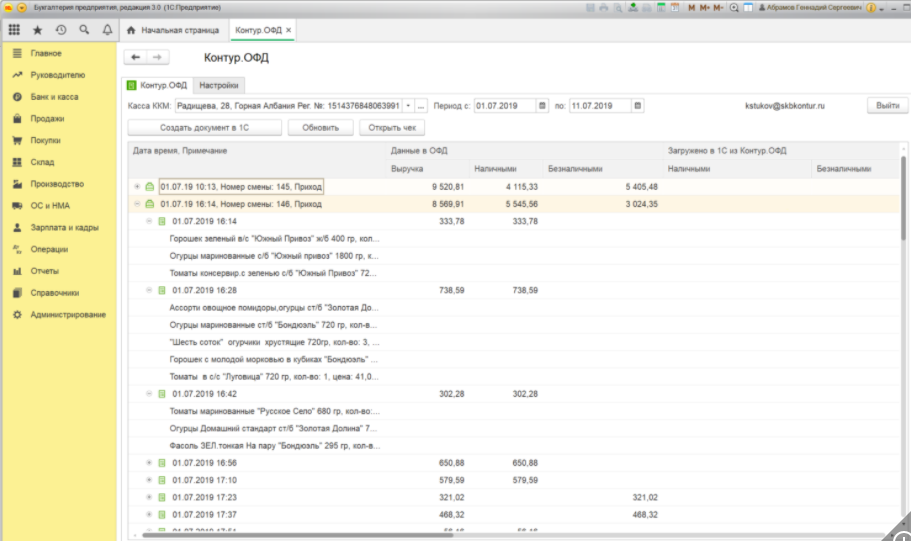The image size is (911, 541).
Task: Click the M+ calculator memory icon
Action: (705, 8)
